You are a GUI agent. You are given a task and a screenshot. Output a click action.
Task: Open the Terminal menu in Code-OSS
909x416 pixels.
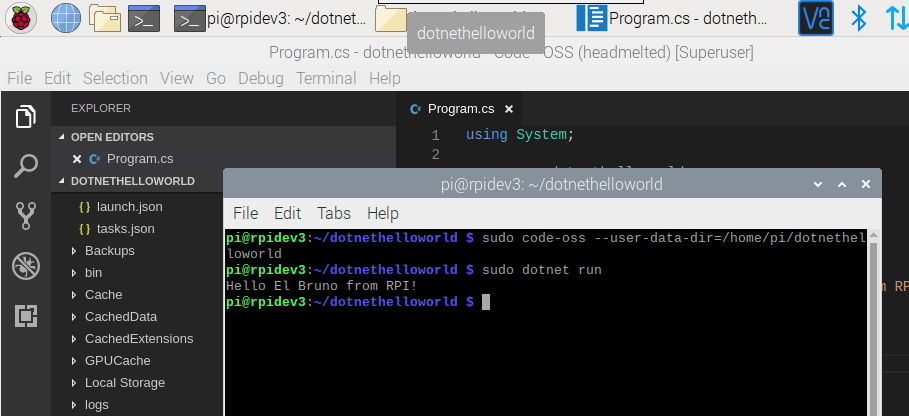click(x=326, y=78)
